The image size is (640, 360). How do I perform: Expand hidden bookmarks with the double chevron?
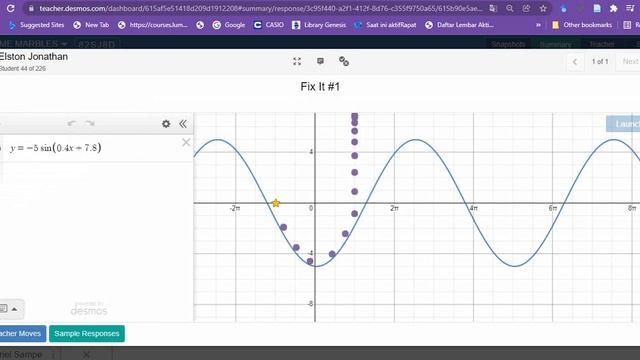[x=538, y=25]
